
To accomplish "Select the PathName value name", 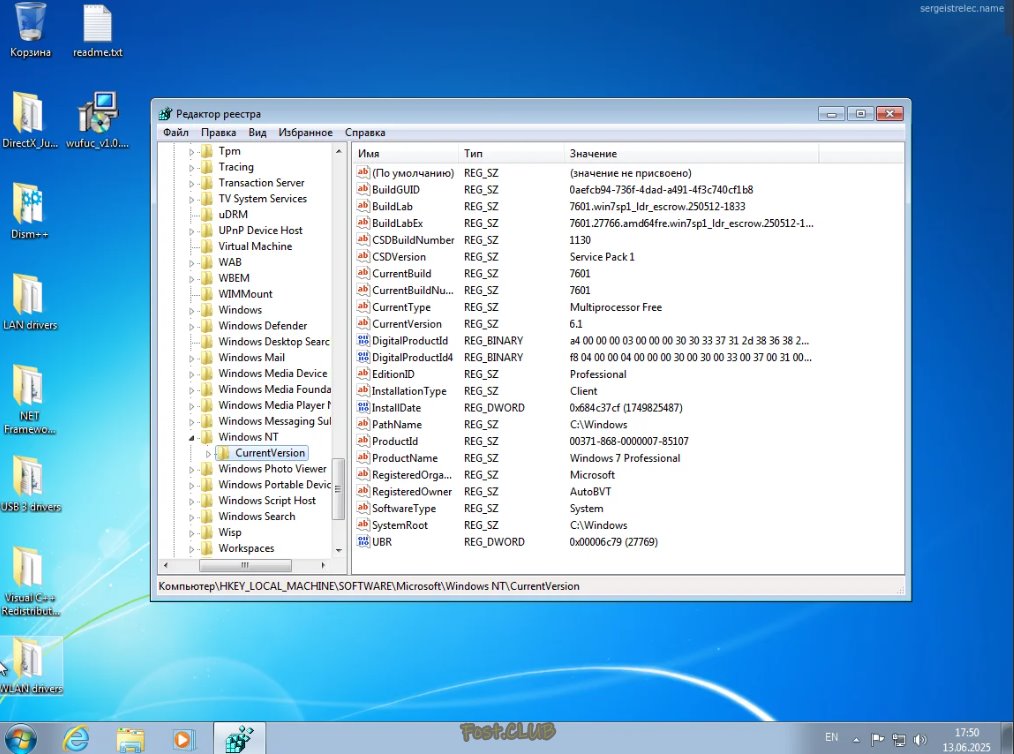I will [396, 425].
